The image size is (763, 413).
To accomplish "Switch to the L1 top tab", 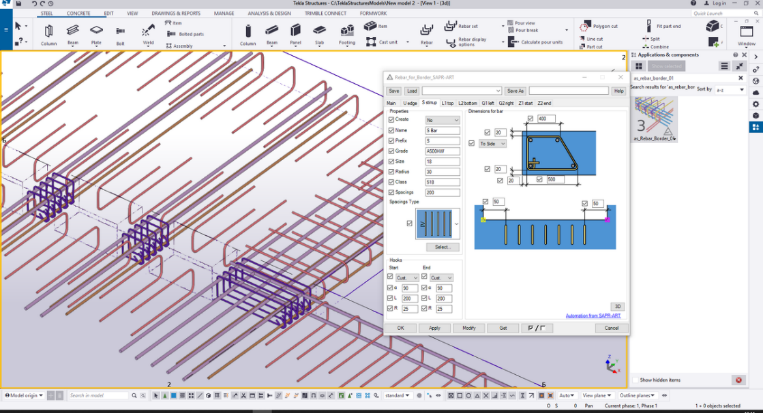I will point(448,103).
